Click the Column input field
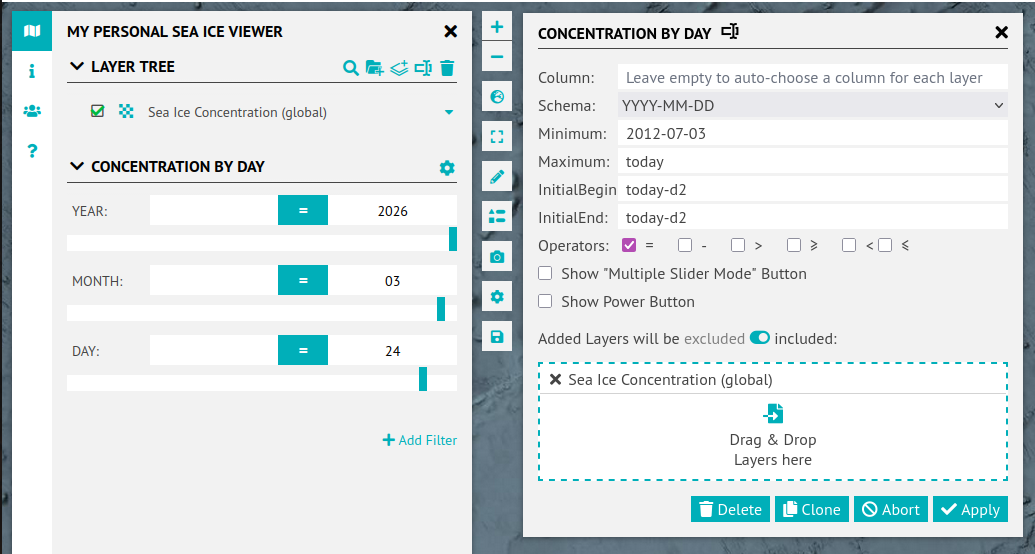The width and height of the screenshot is (1035, 554). point(813,77)
